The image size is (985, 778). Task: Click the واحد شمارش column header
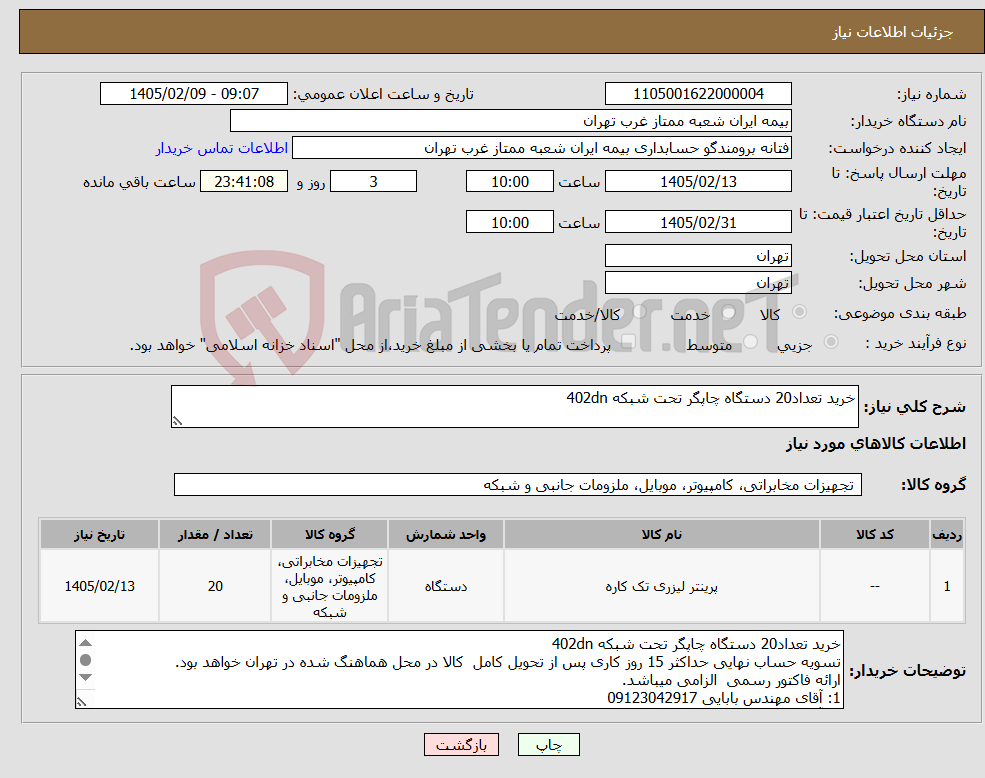click(x=445, y=534)
